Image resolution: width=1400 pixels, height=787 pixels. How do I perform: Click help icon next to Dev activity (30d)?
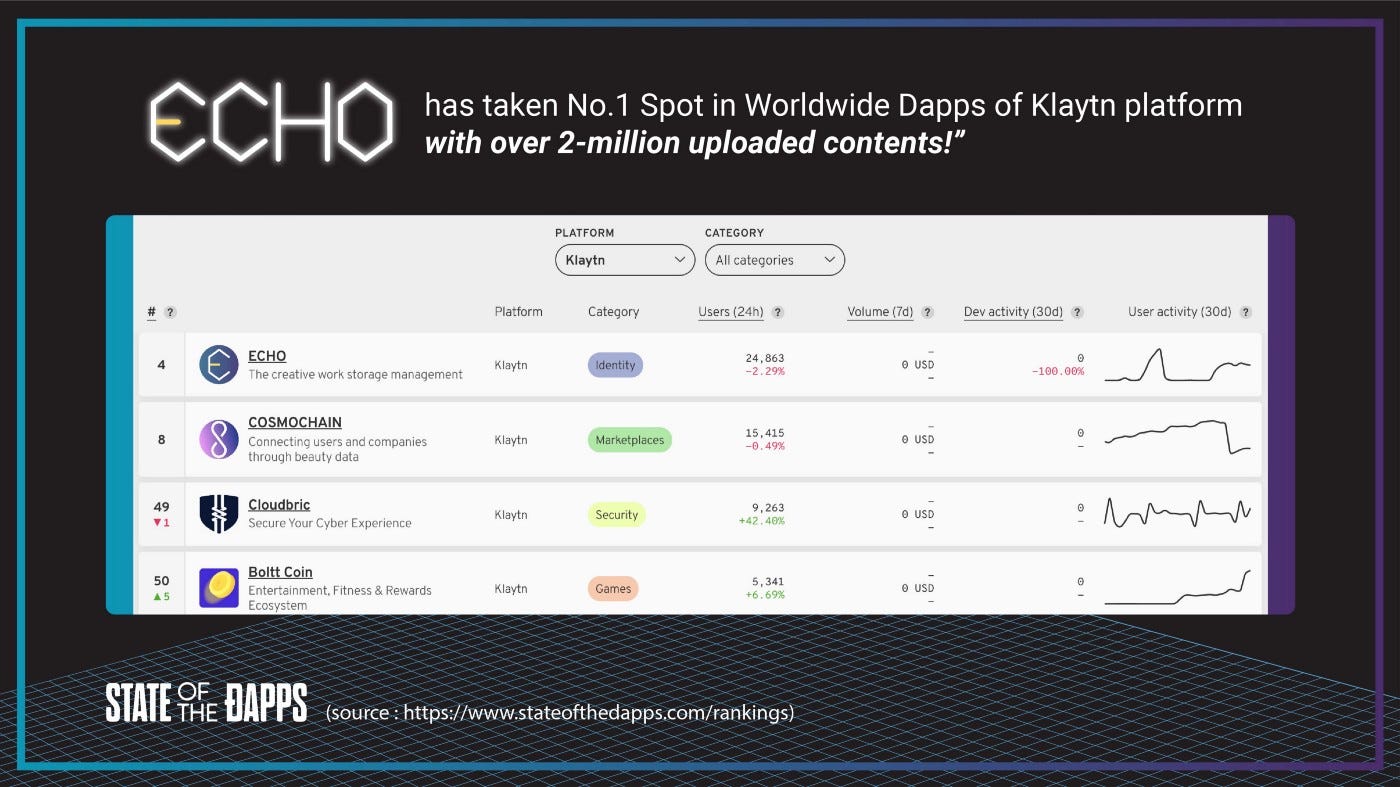coord(1077,312)
